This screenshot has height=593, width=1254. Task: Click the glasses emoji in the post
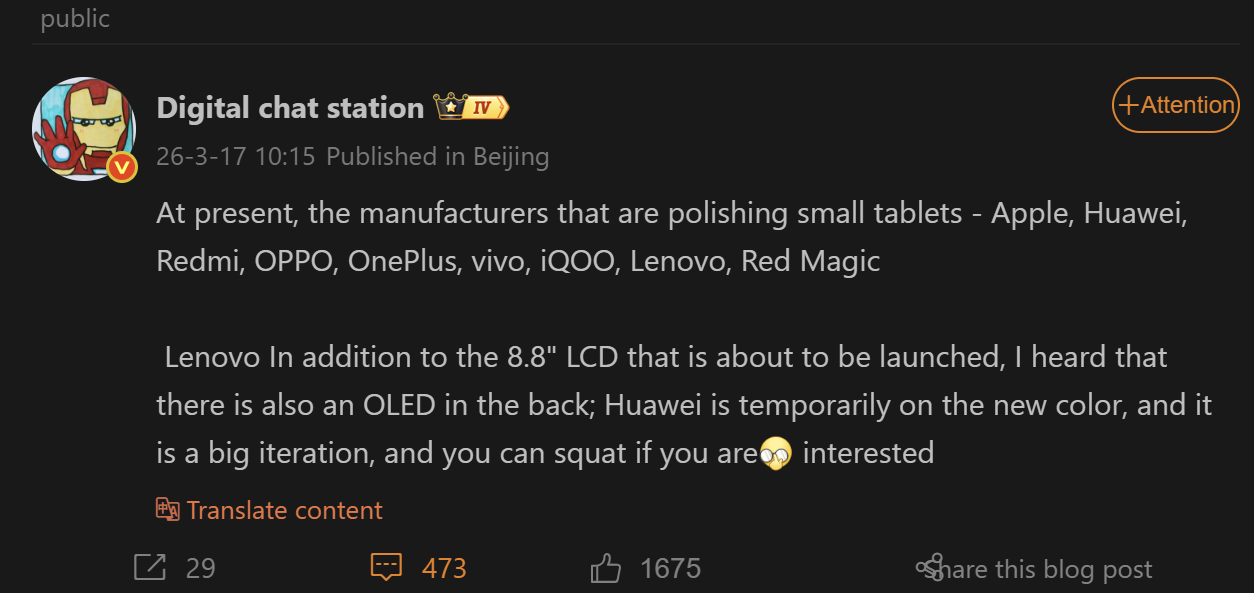pos(775,454)
